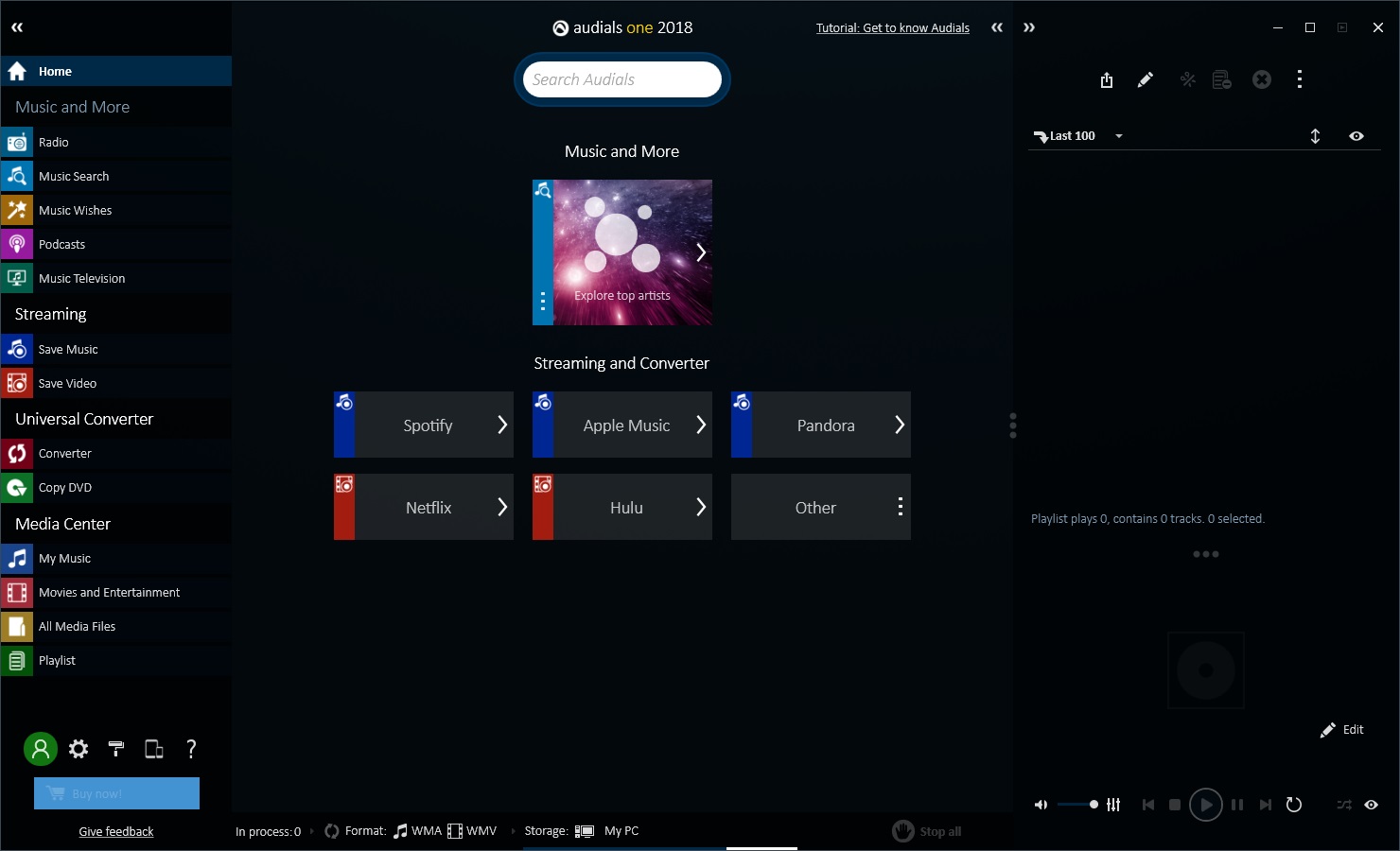Open the devices icon beside the paint roller
1400x851 pixels.
tap(153, 749)
